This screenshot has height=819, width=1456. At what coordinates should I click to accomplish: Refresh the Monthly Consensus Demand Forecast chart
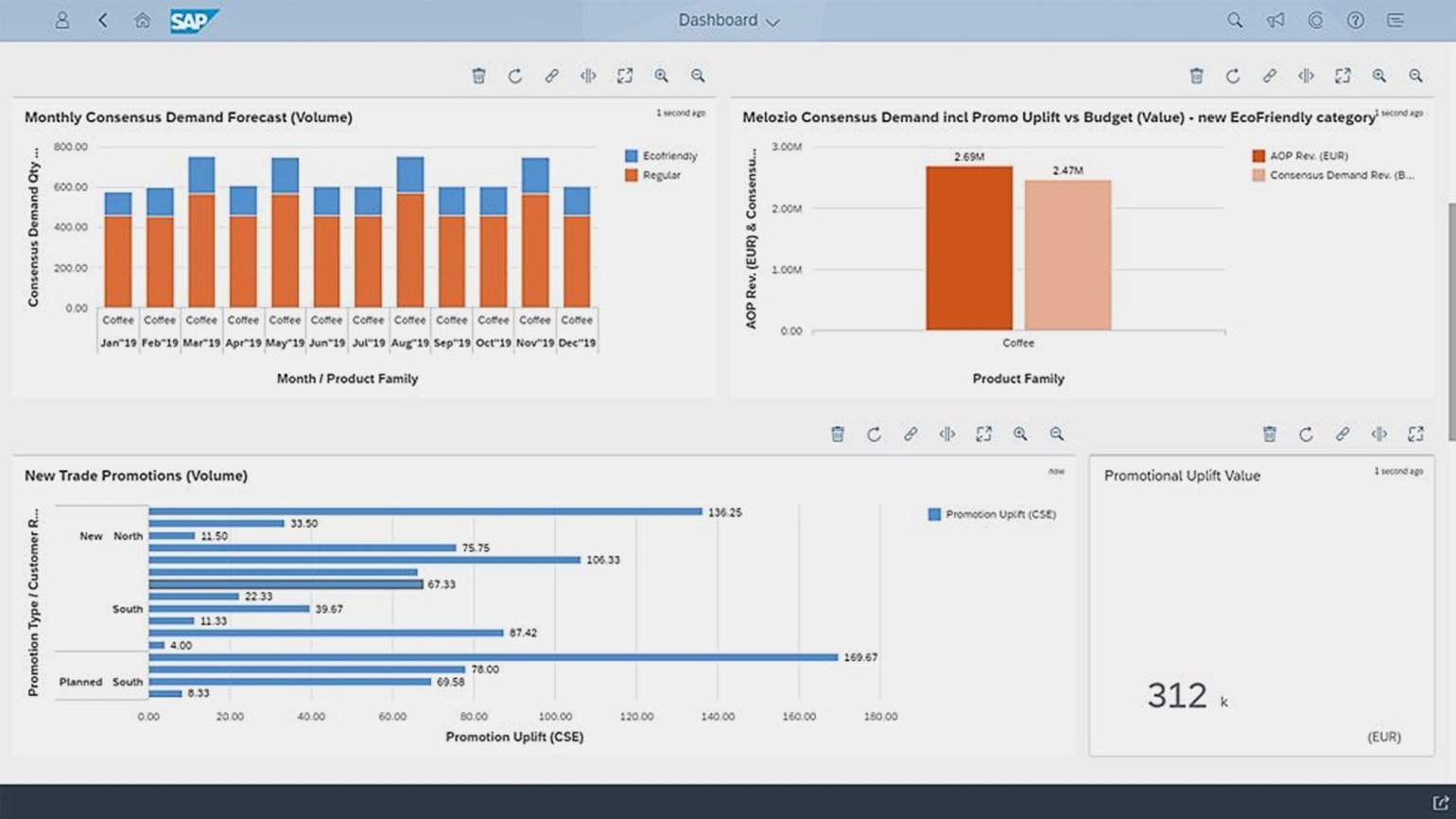coord(515,76)
